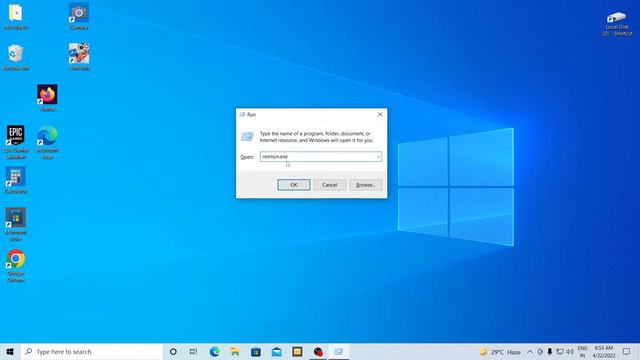
Task: Open the volume control tray icon
Action: click(570, 351)
